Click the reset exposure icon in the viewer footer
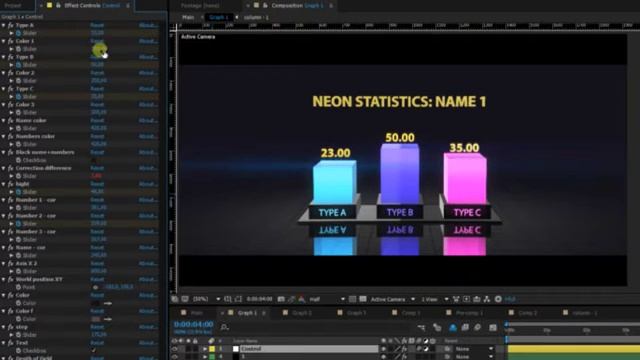This screenshot has height=360, width=640. 498,299
